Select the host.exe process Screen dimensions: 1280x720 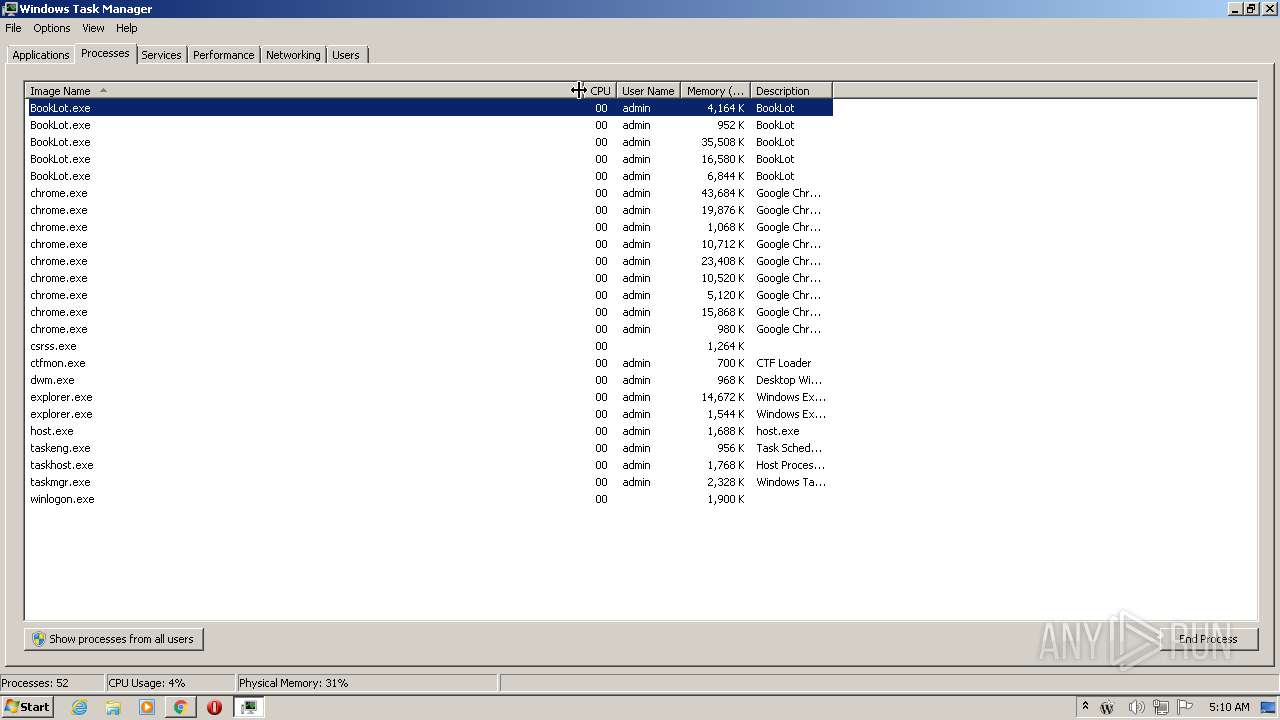(429, 431)
